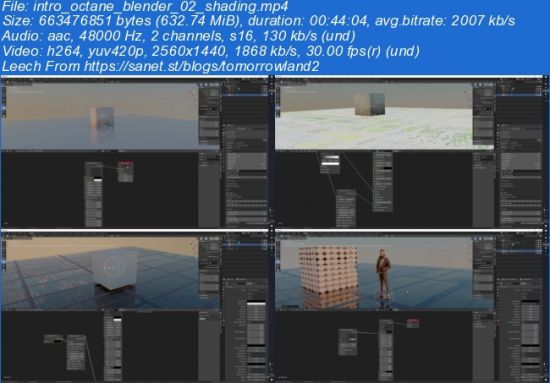Screen dimensions: 550x383
Task: Select the stacked orange cubes block
Action: [328, 270]
